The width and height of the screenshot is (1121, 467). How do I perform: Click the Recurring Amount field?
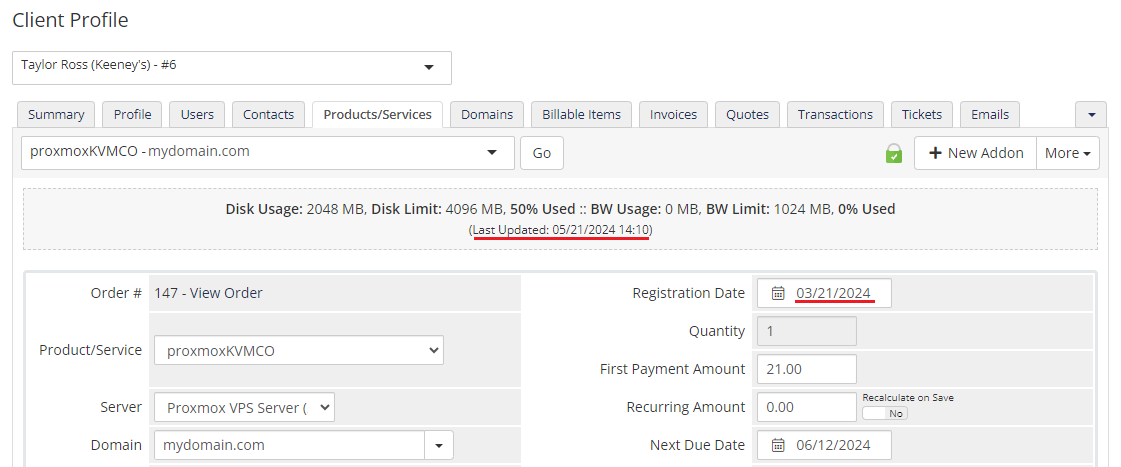[806, 407]
